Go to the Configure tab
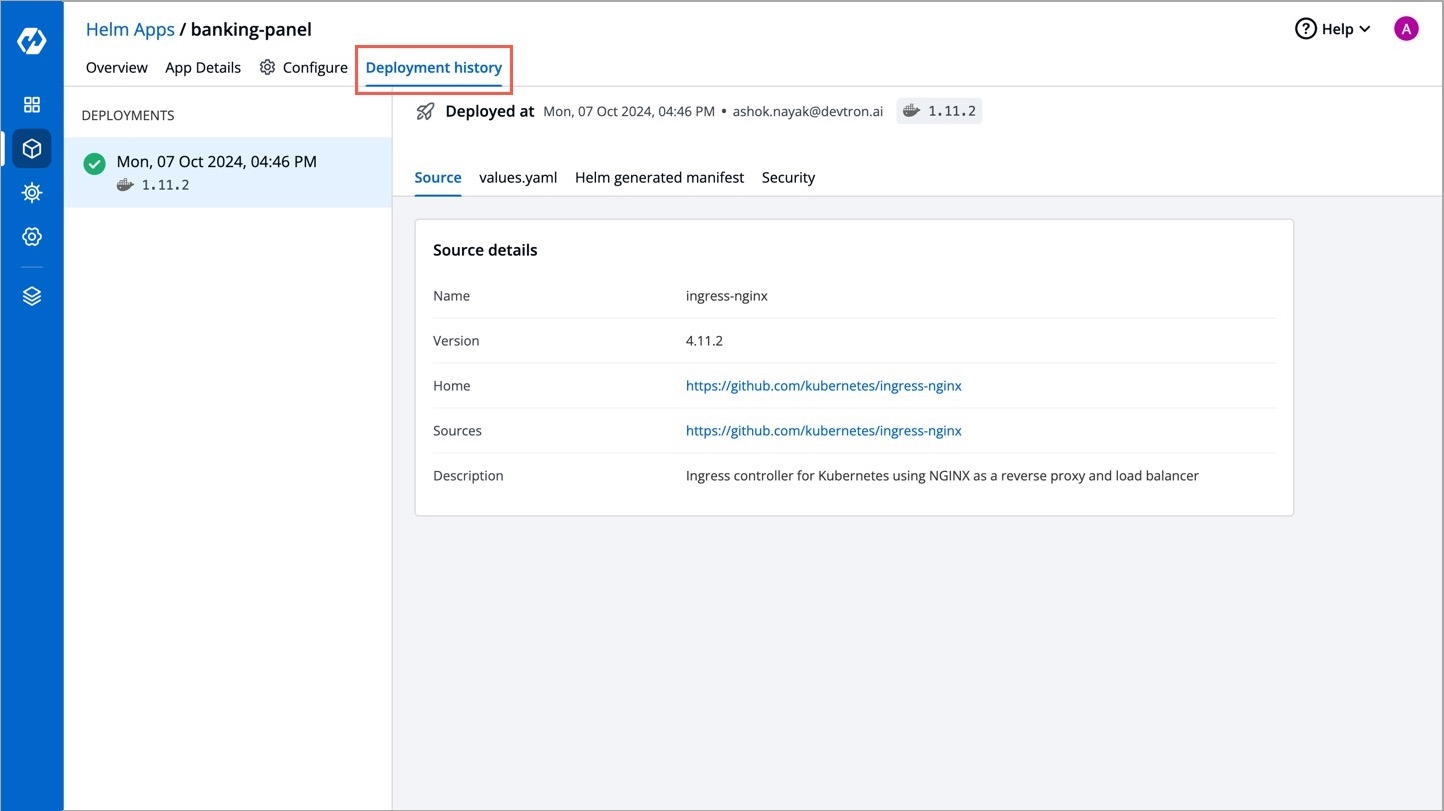 tap(304, 68)
